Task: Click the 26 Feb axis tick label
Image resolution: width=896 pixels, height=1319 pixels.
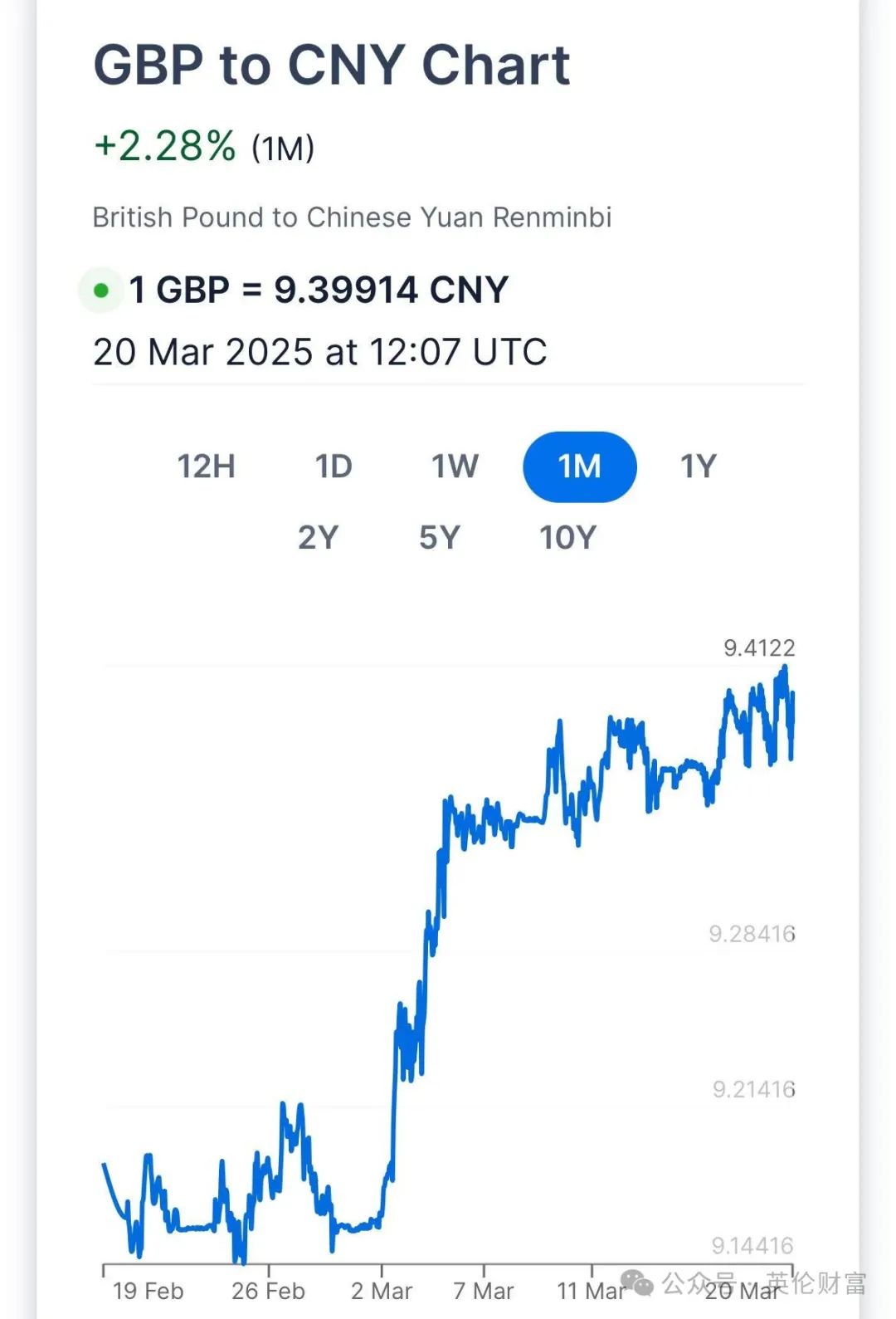Action: pos(268,1291)
